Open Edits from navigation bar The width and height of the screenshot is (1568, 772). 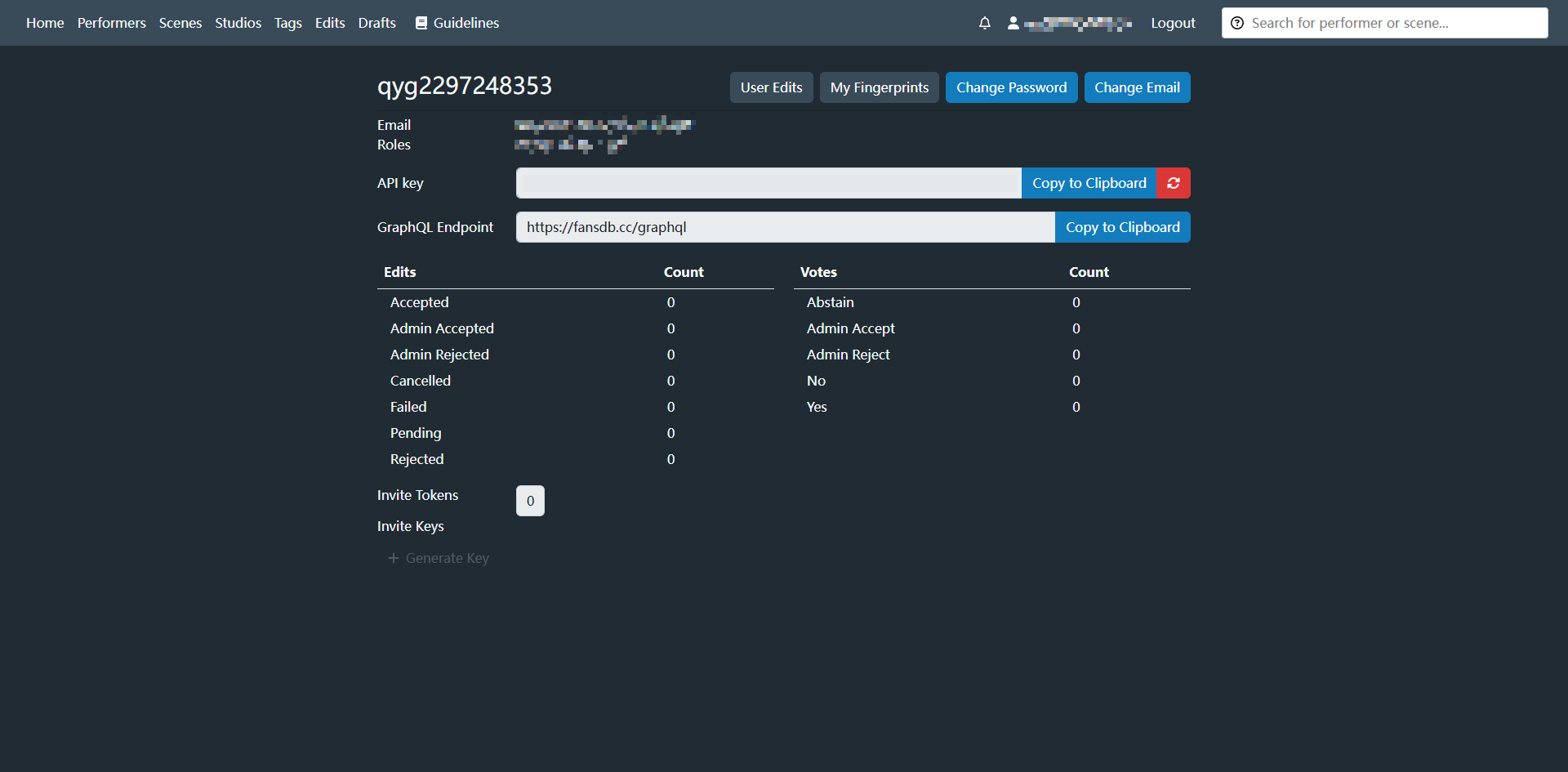330,23
